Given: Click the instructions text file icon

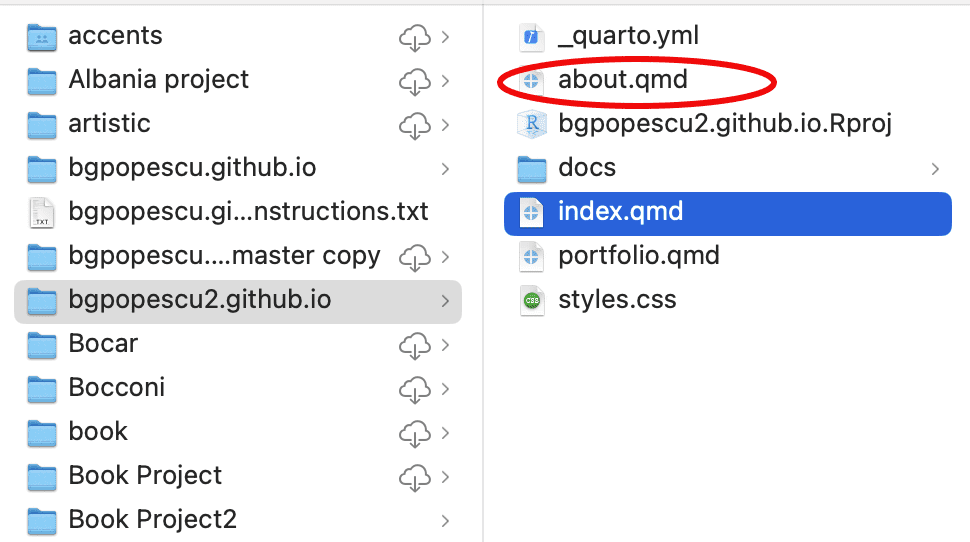Looking at the screenshot, I should (x=42, y=212).
